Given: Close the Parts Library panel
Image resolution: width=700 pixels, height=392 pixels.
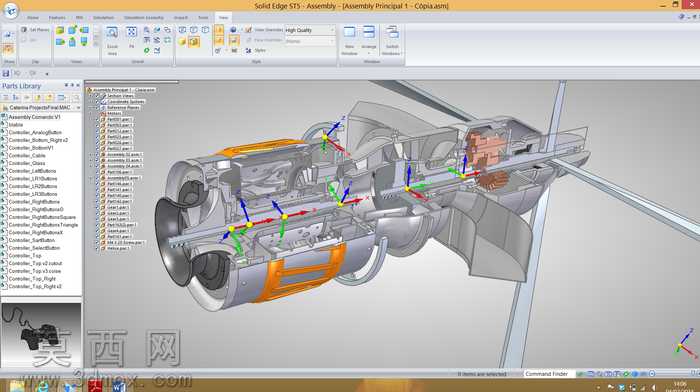Looking at the screenshot, I should pos(78,85).
